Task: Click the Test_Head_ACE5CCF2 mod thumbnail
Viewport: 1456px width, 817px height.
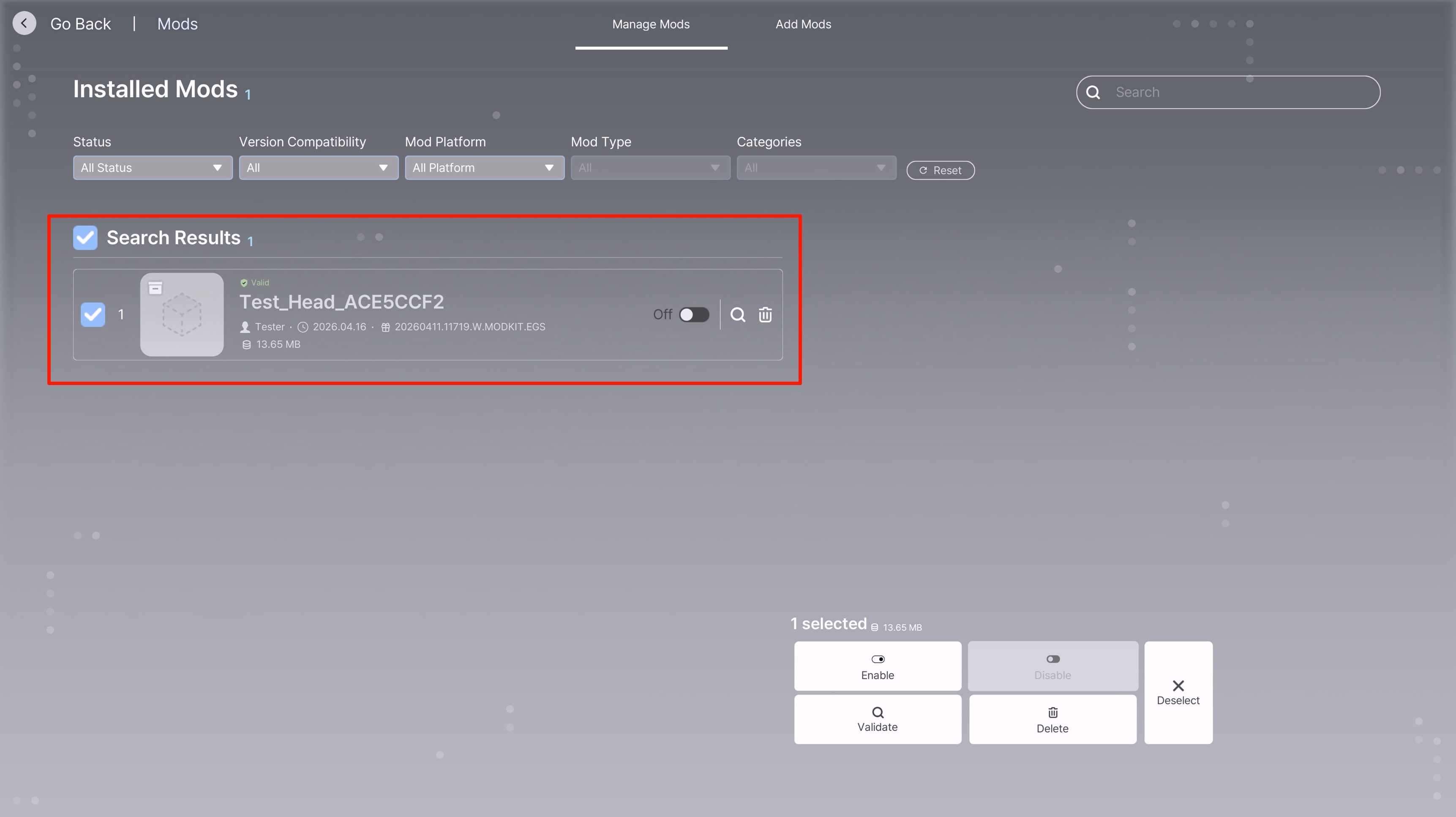Action: coord(182,315)
